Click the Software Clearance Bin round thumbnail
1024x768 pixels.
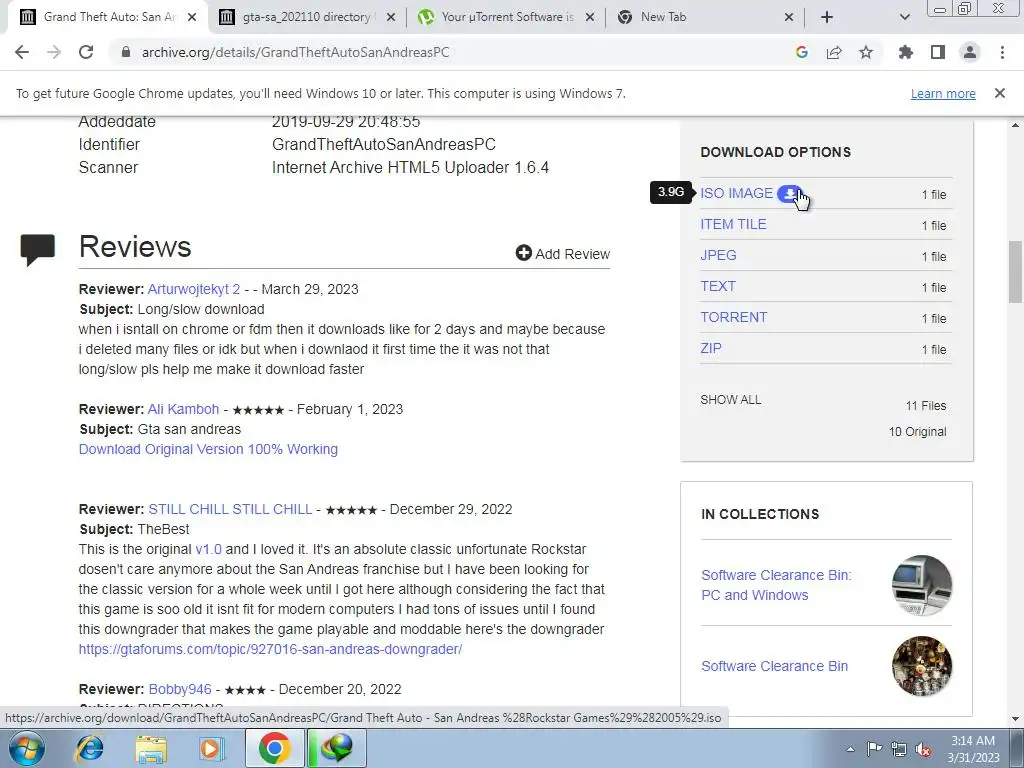click(x=922, y=666)
